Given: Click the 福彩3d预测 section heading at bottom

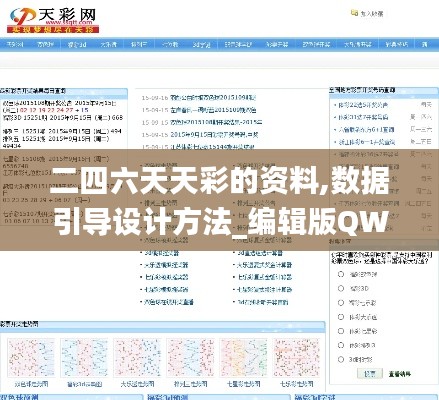Looking at the screenshot, I should [x=168, y=397].
